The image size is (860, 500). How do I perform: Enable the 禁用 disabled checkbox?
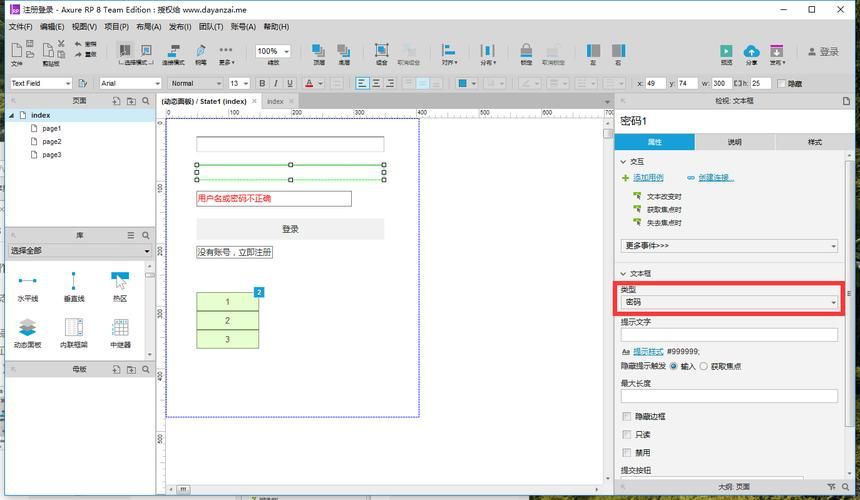click(x=626, y=453)
